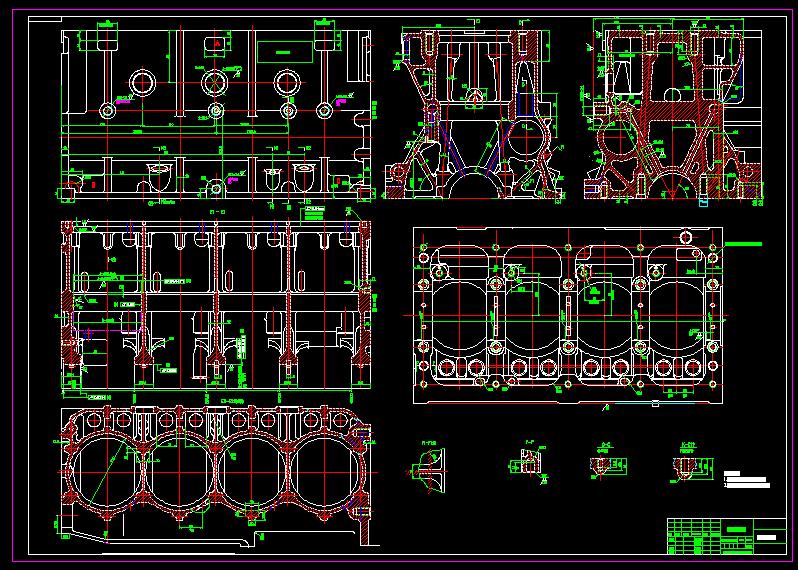Click the green rectangular label box near the drawing top
The width and height of the screenshot is (798, 570).
click(284, 52)
